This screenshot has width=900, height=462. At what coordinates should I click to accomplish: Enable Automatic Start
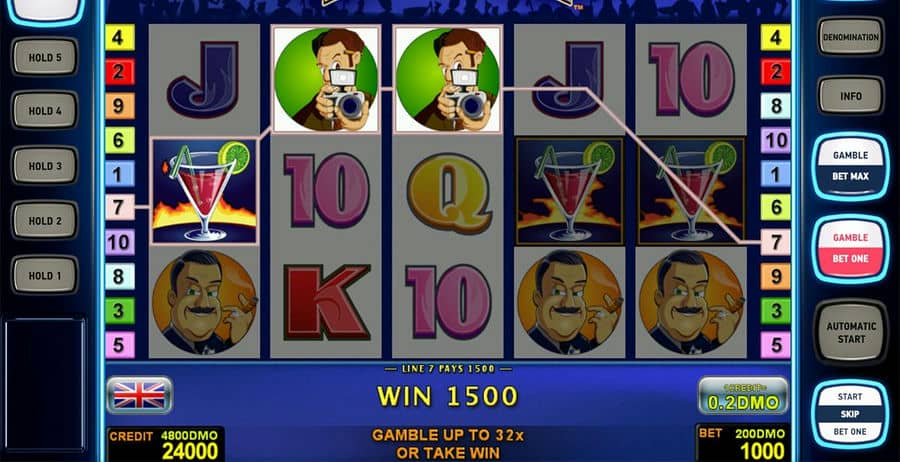[851, 332]
